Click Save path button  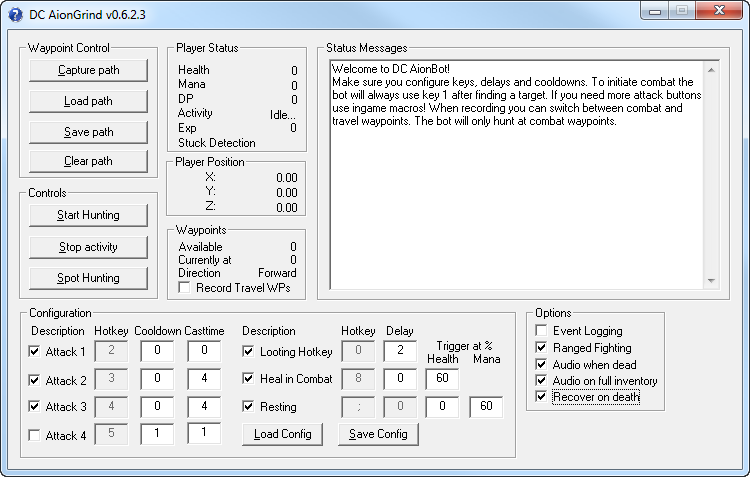(x=88, y=133)
